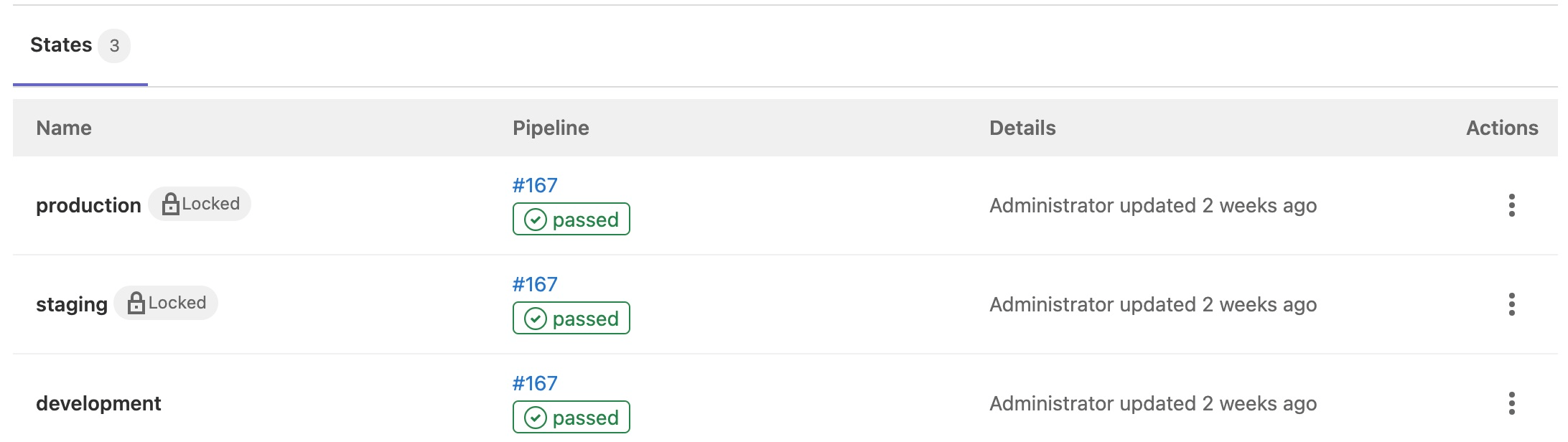1568x442 pixels.
Task: Click the States count badge showing 3
Action: coord(113,46)
